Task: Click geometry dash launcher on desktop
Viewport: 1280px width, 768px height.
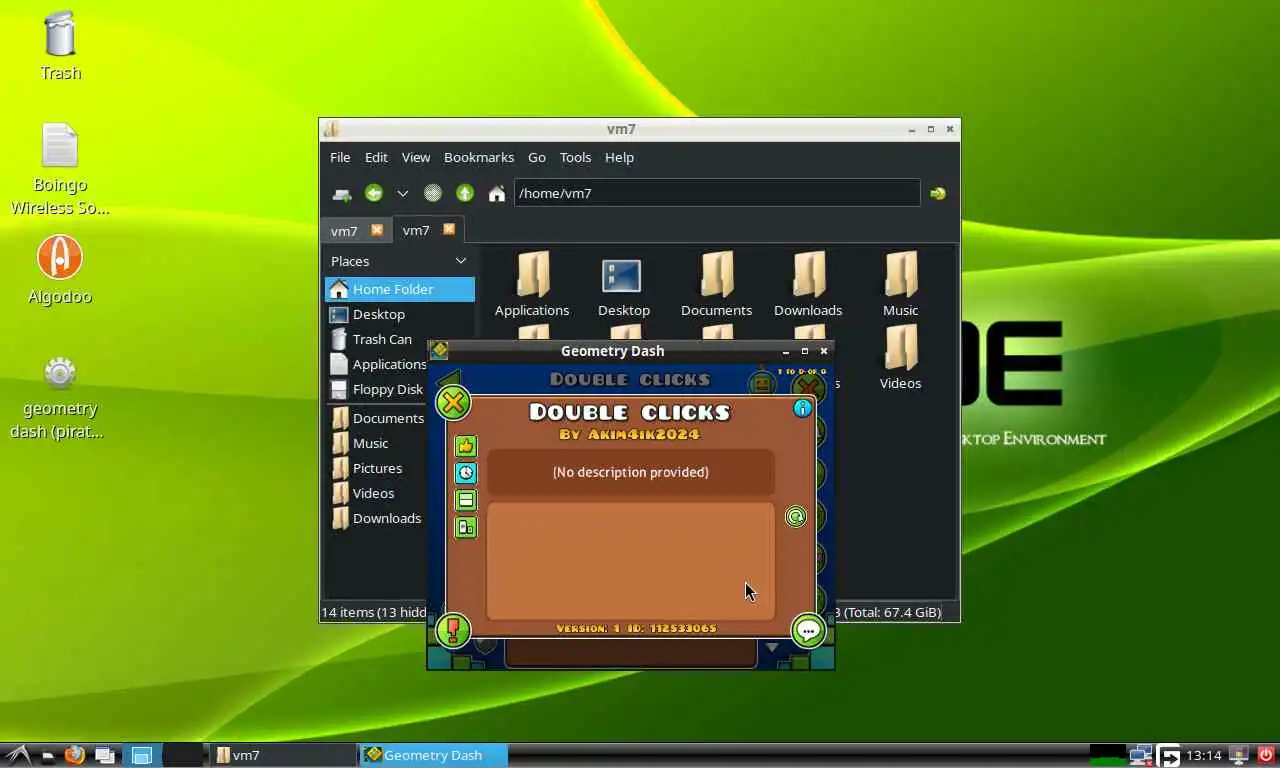Action: 60,397
